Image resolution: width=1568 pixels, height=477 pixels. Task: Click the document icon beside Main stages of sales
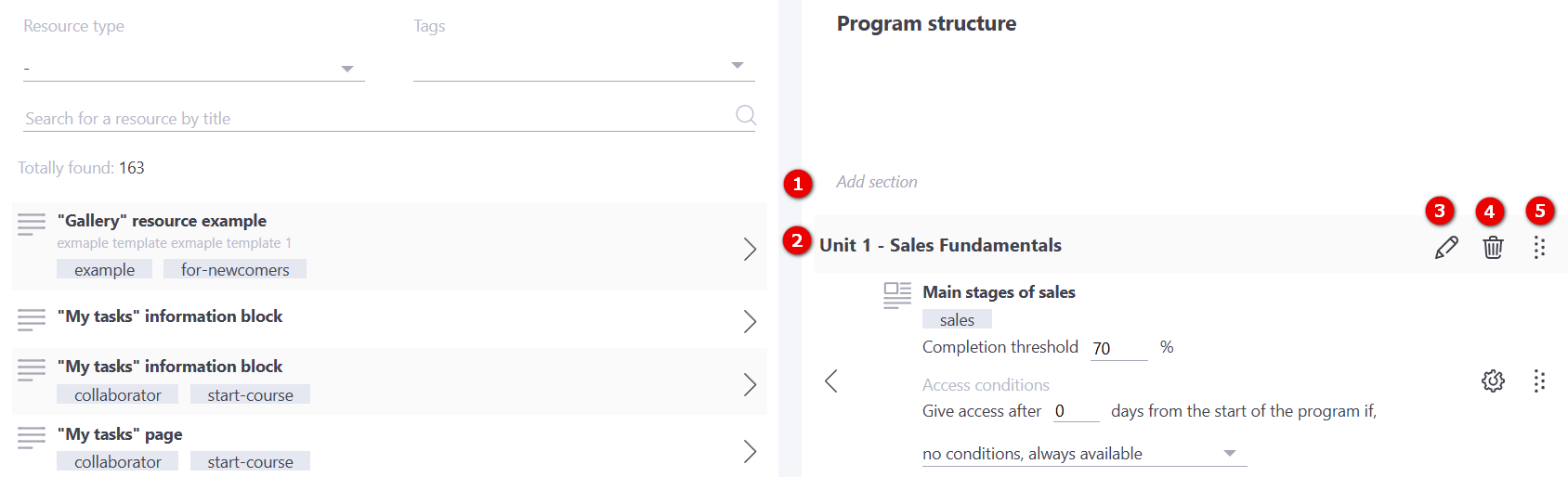pyautogui.click(x=897, y=295)
